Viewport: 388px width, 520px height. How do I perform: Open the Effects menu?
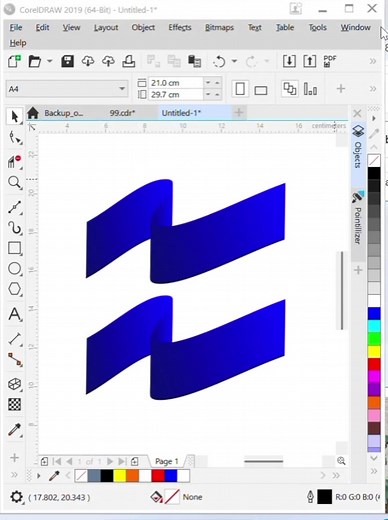[180, 27]
